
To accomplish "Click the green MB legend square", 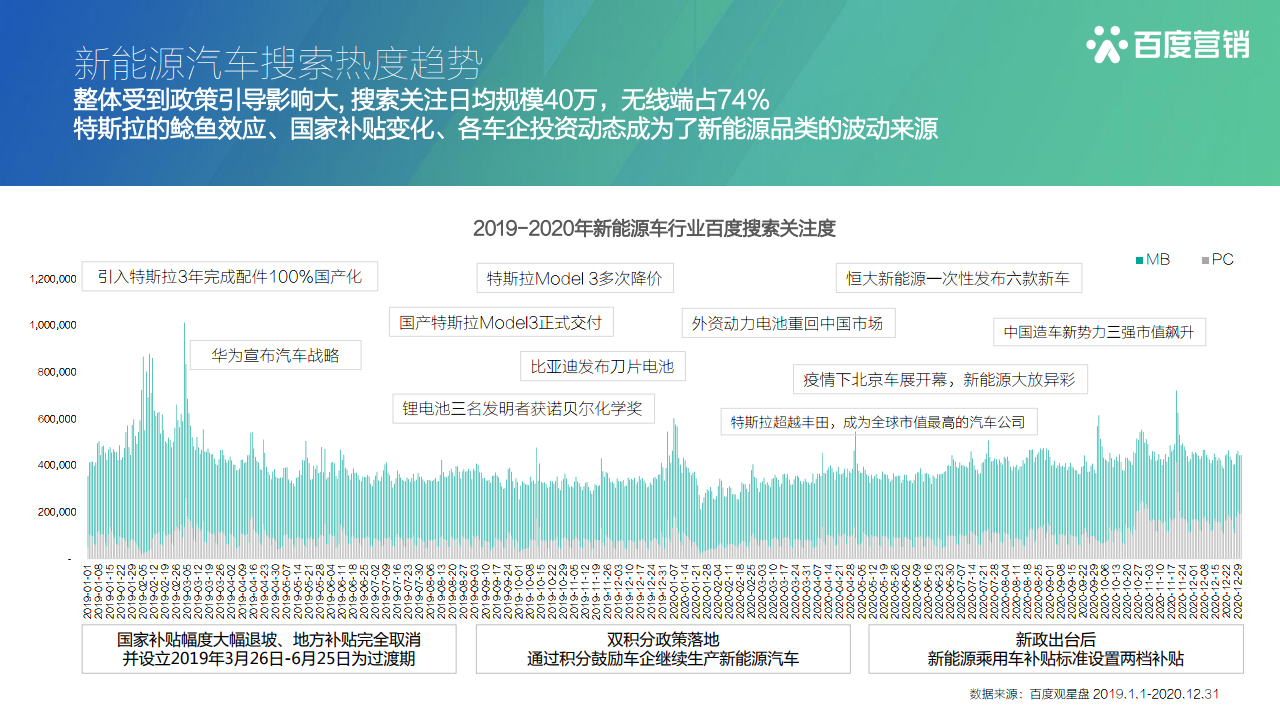I will pyautogui.click(x=1139, y=260).
